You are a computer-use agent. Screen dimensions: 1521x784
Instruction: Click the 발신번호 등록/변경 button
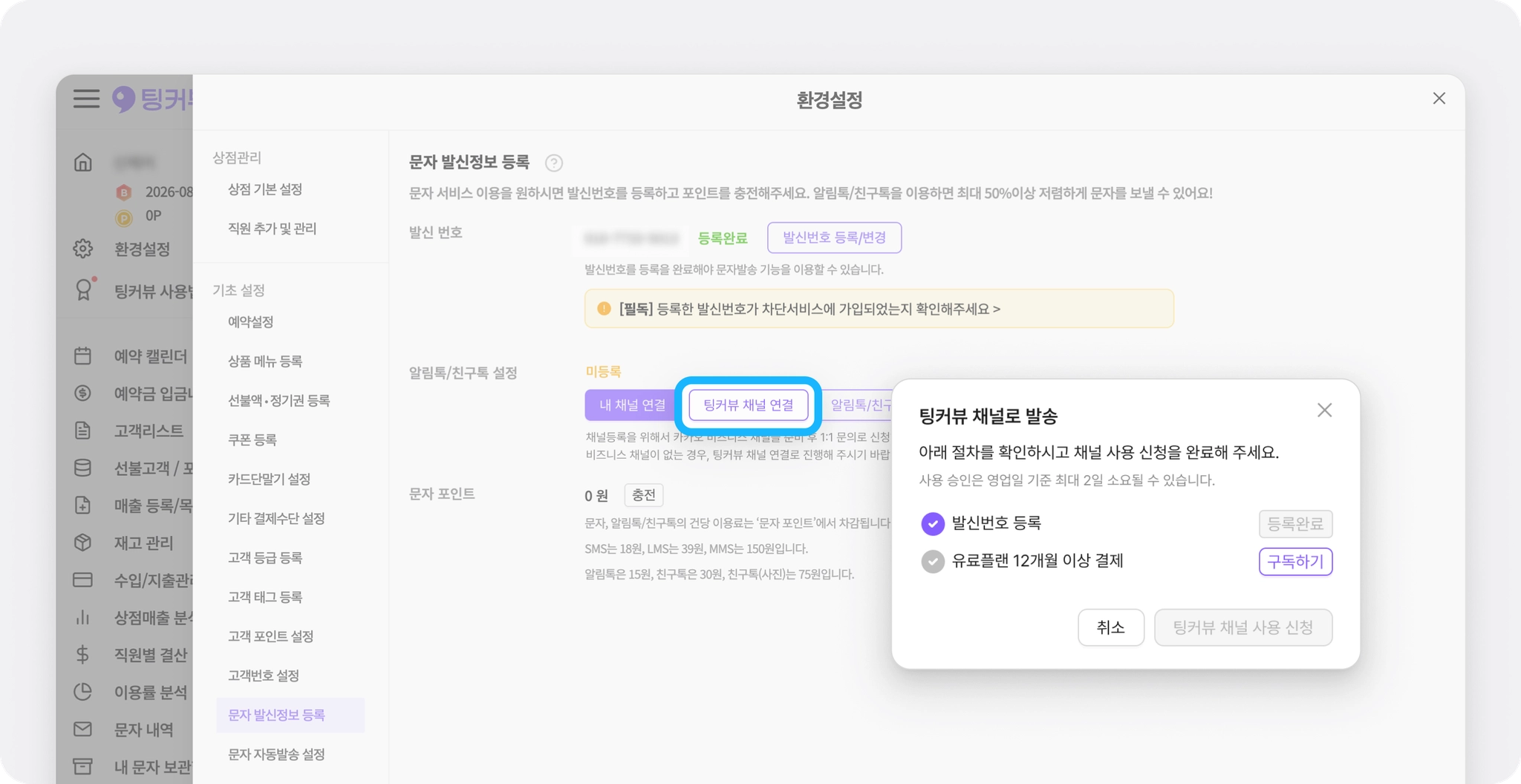pos(835,238)
